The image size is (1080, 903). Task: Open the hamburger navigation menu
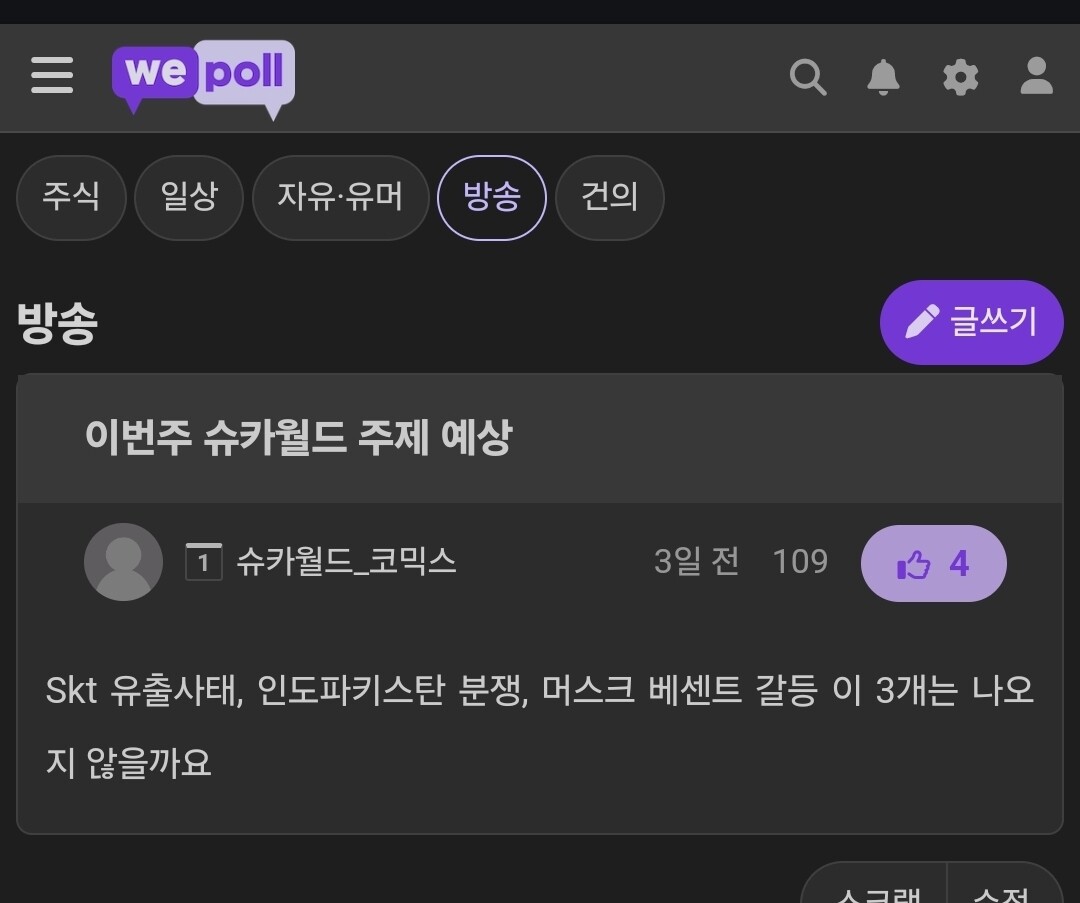tap(52, 75)
